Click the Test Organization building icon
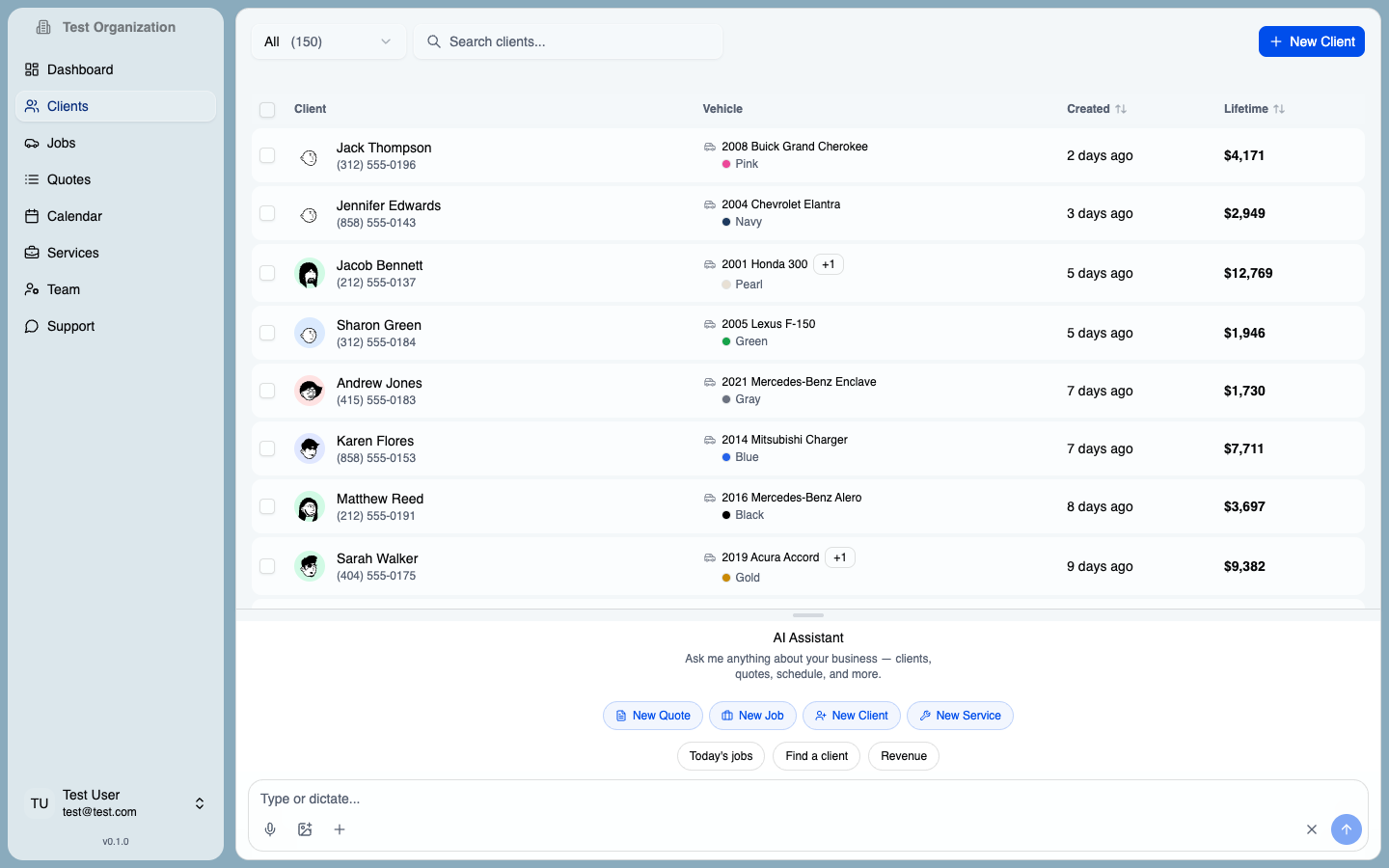1389x868 pixels. pos(43,27)
